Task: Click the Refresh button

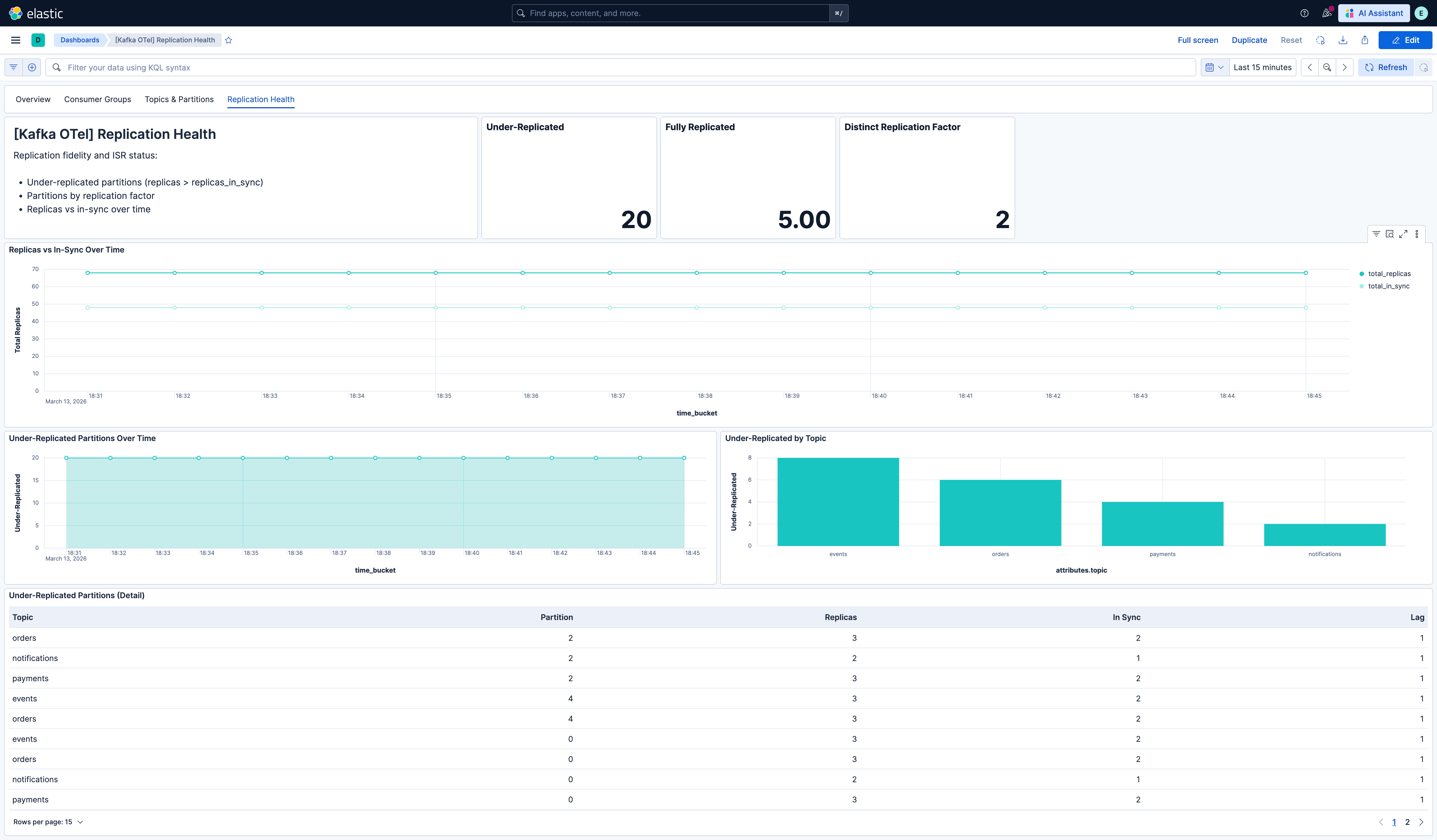Action: tap(1386, 67)
